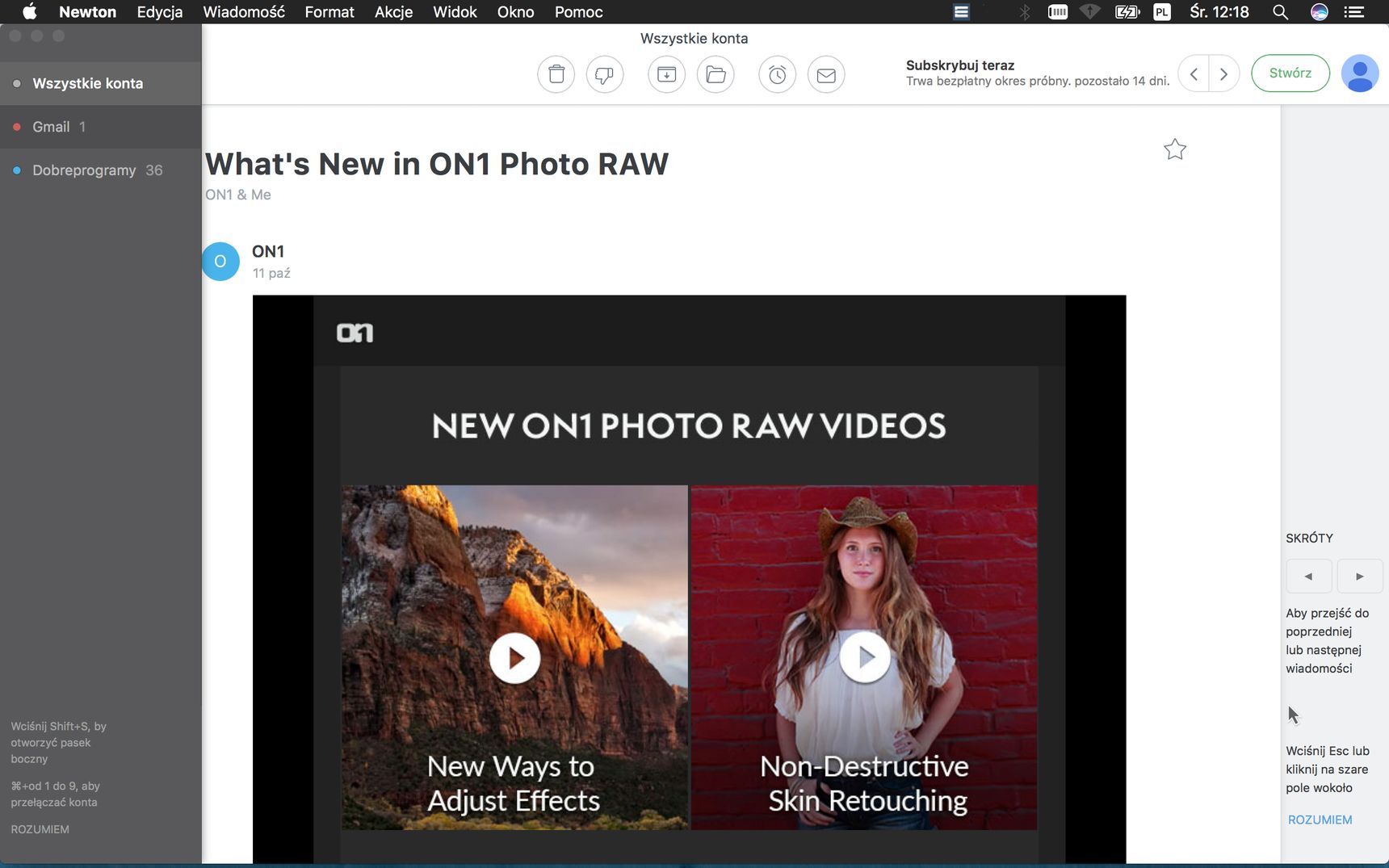The height and width of the screenshot is (868, 1389).
Task: Open the Pomoc menu
Action: pos(578,12)
